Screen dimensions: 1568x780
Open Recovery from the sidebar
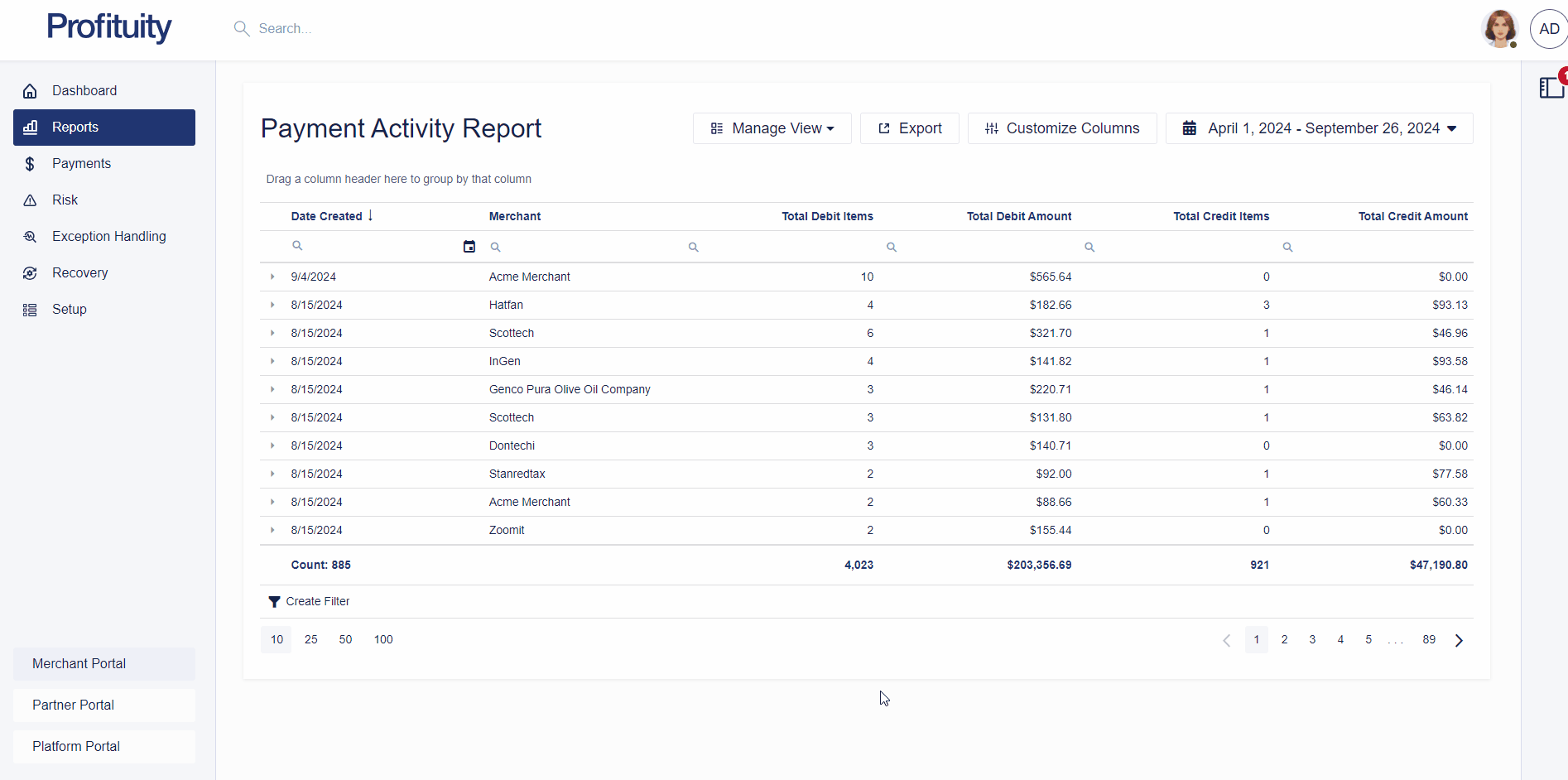point(79,273)
